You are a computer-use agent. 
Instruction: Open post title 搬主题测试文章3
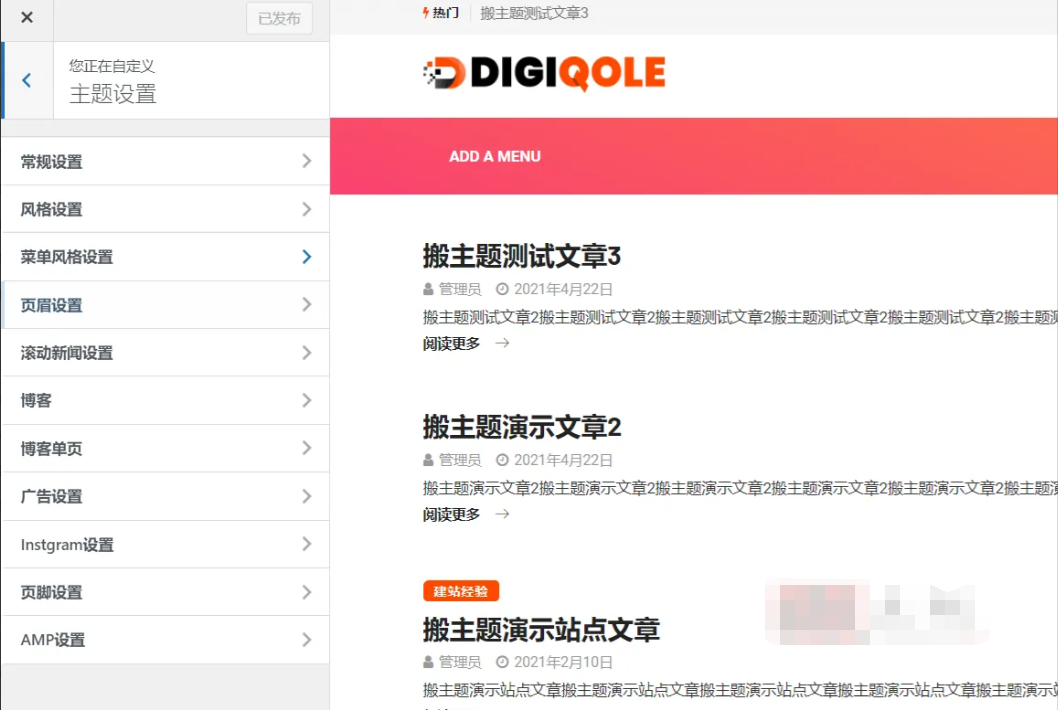pos(522,256)
